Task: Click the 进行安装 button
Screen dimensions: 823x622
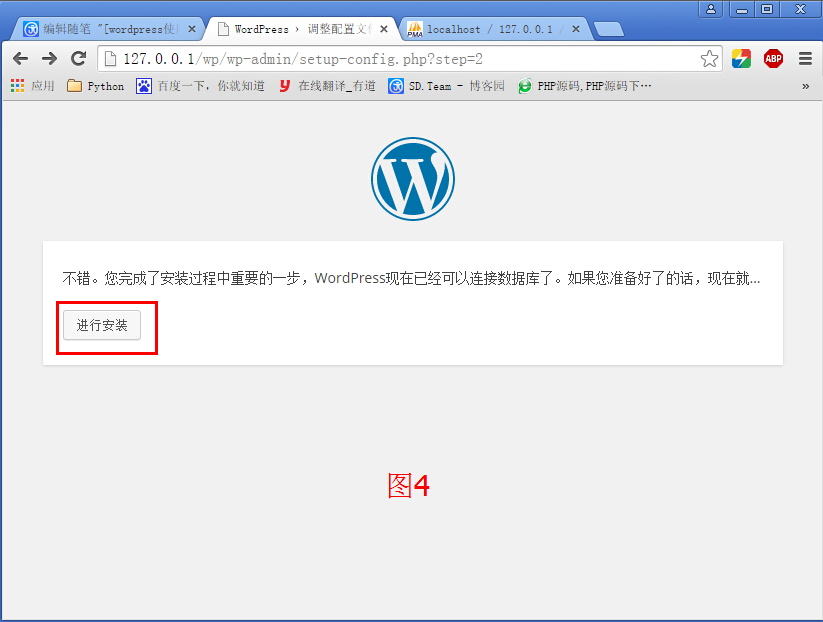Action: pyautogui.click(x=102, y=325)
